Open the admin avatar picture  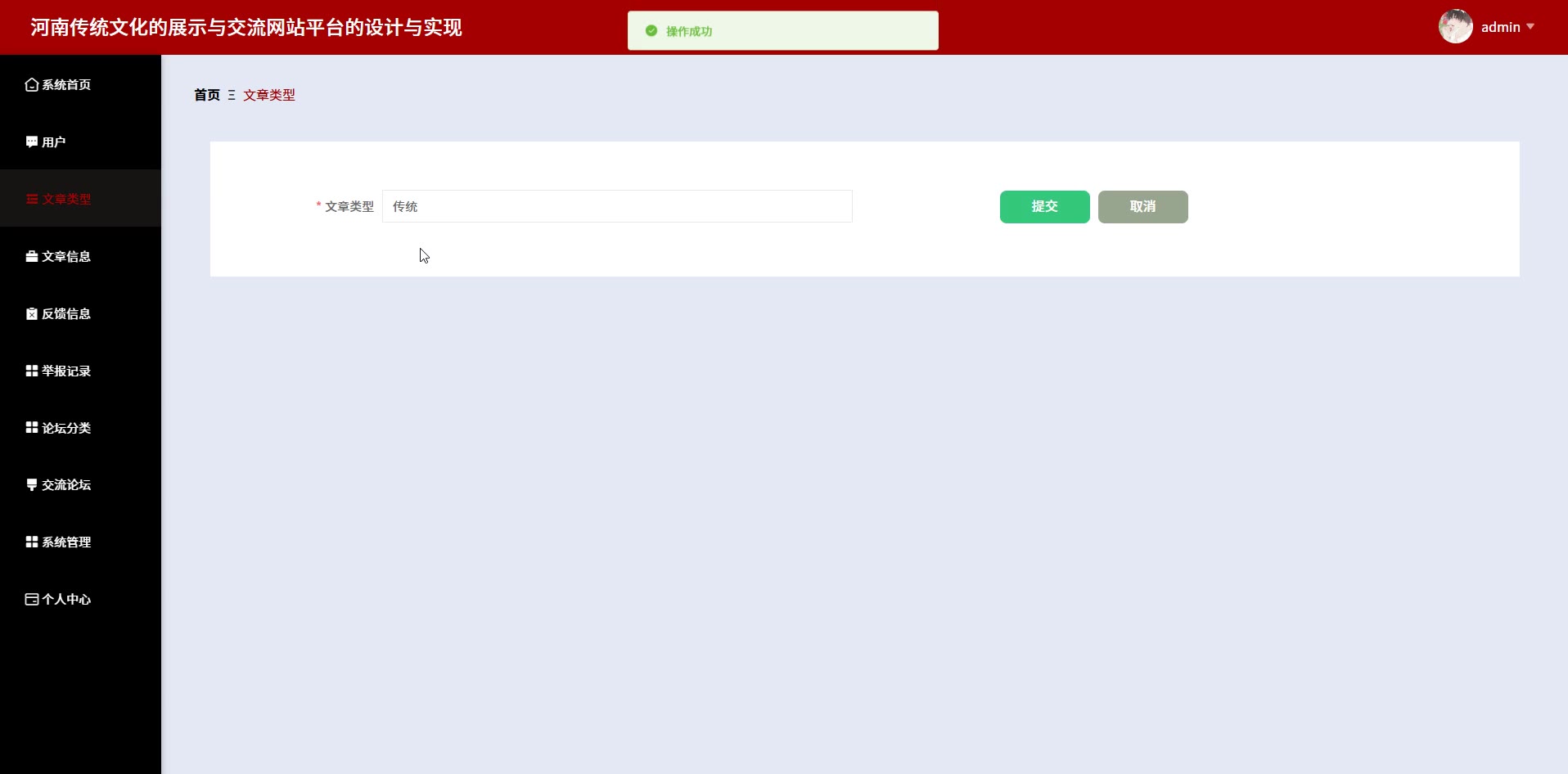click(x=1456, y=27)
